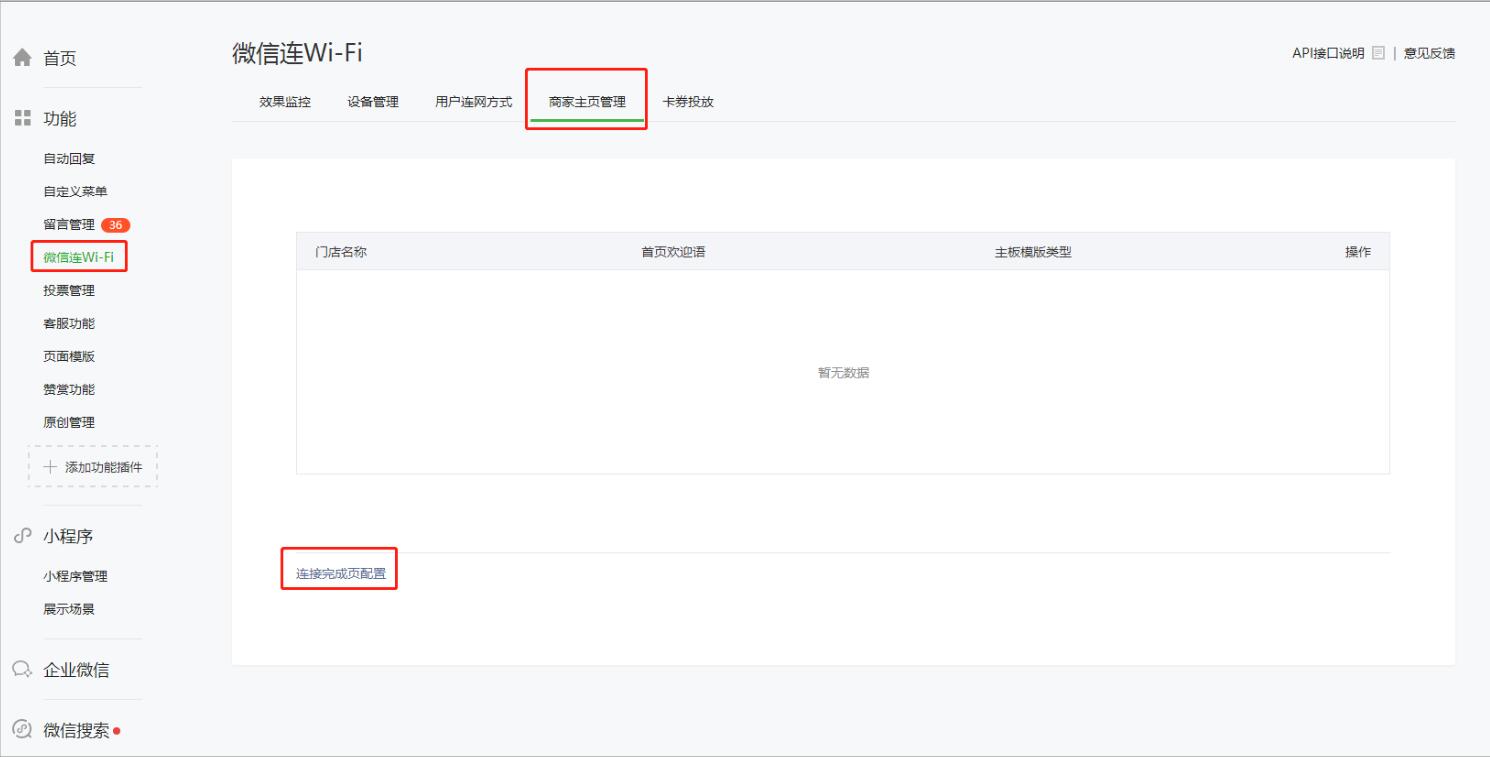Open the 连接完成页配置 link

(341, 575)
